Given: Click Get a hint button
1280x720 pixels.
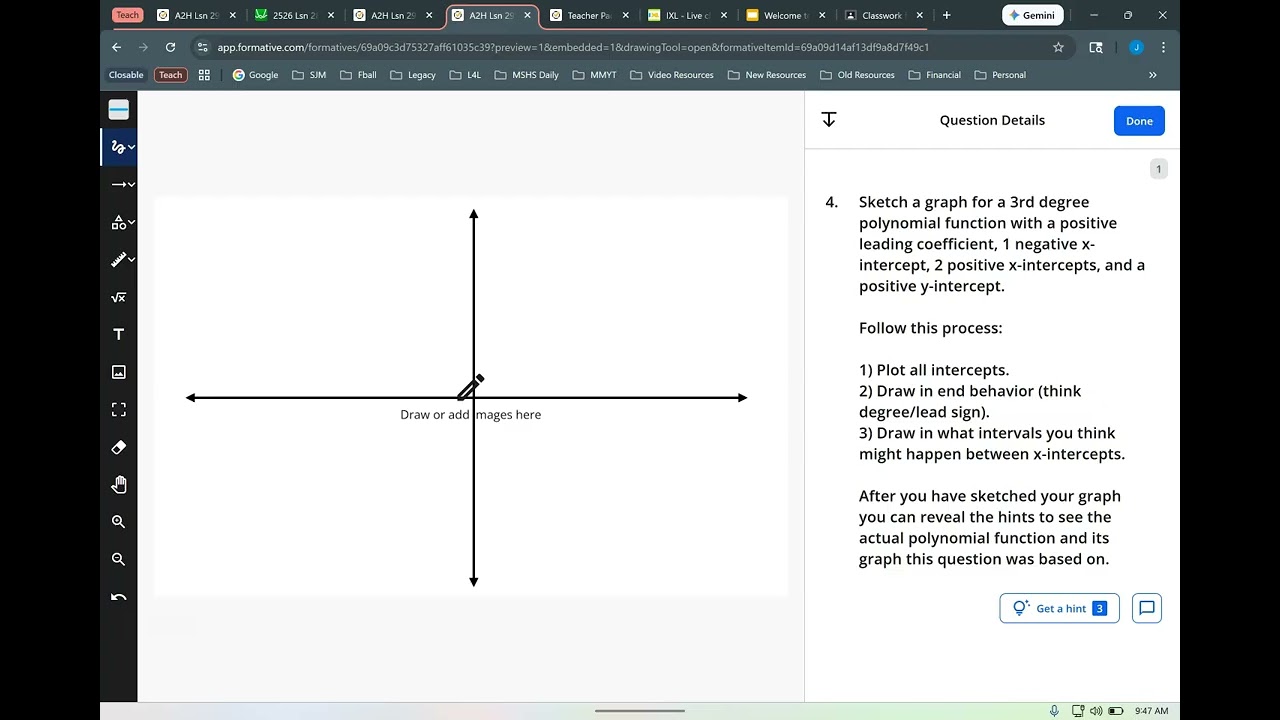Looking at the screenshot, I should point(1059,608).
